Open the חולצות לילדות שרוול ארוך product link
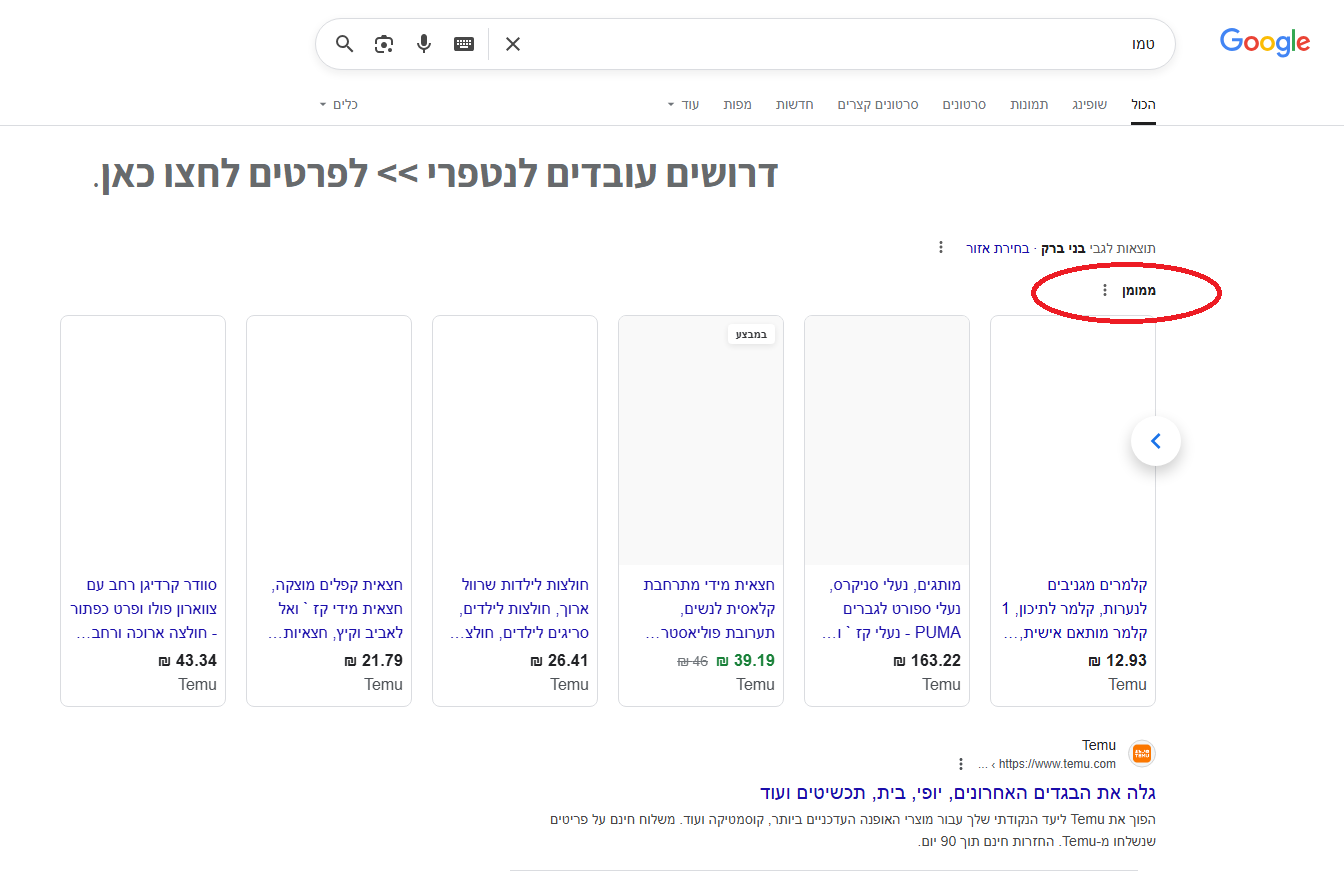Image resolution: width=1344 pixels, height=881 pixels. point(520,608)
